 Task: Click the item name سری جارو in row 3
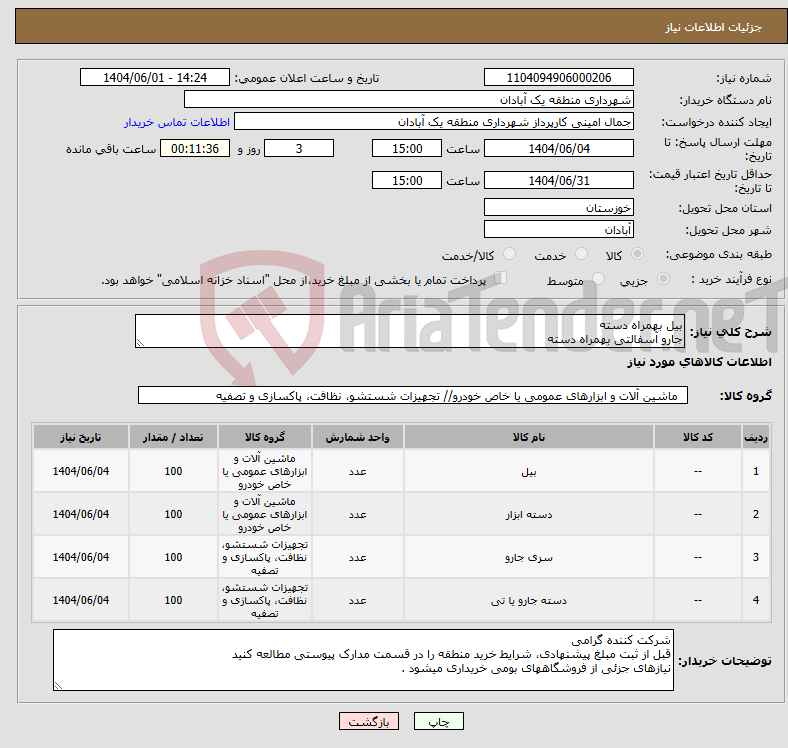[529, 557]
